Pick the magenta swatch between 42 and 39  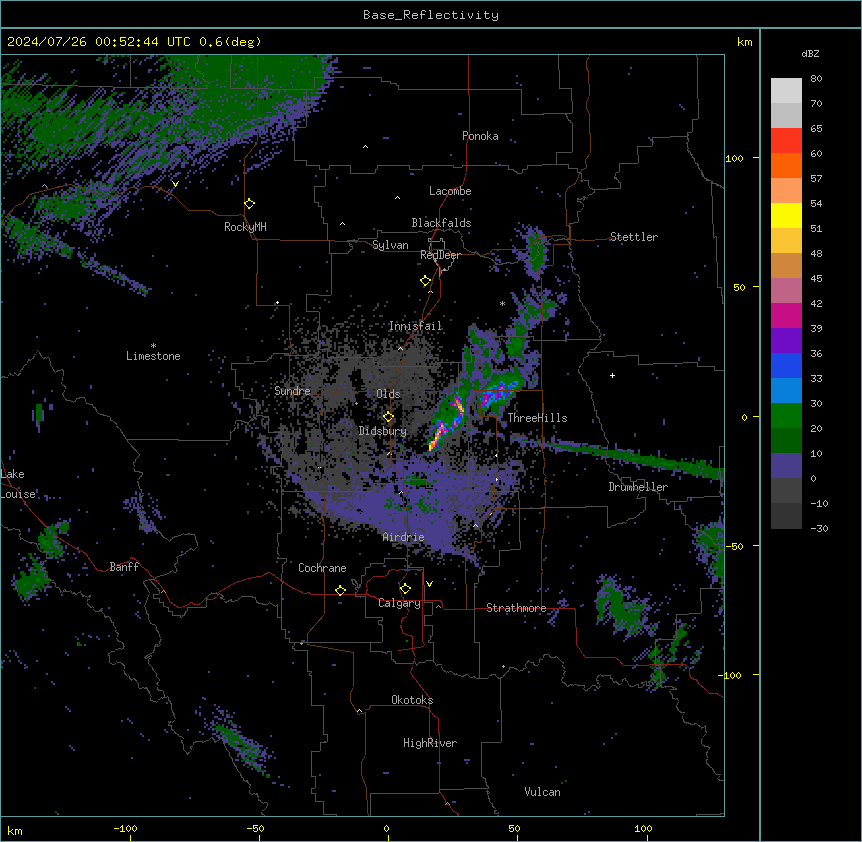pyautogui.click(x=786, y=315)
